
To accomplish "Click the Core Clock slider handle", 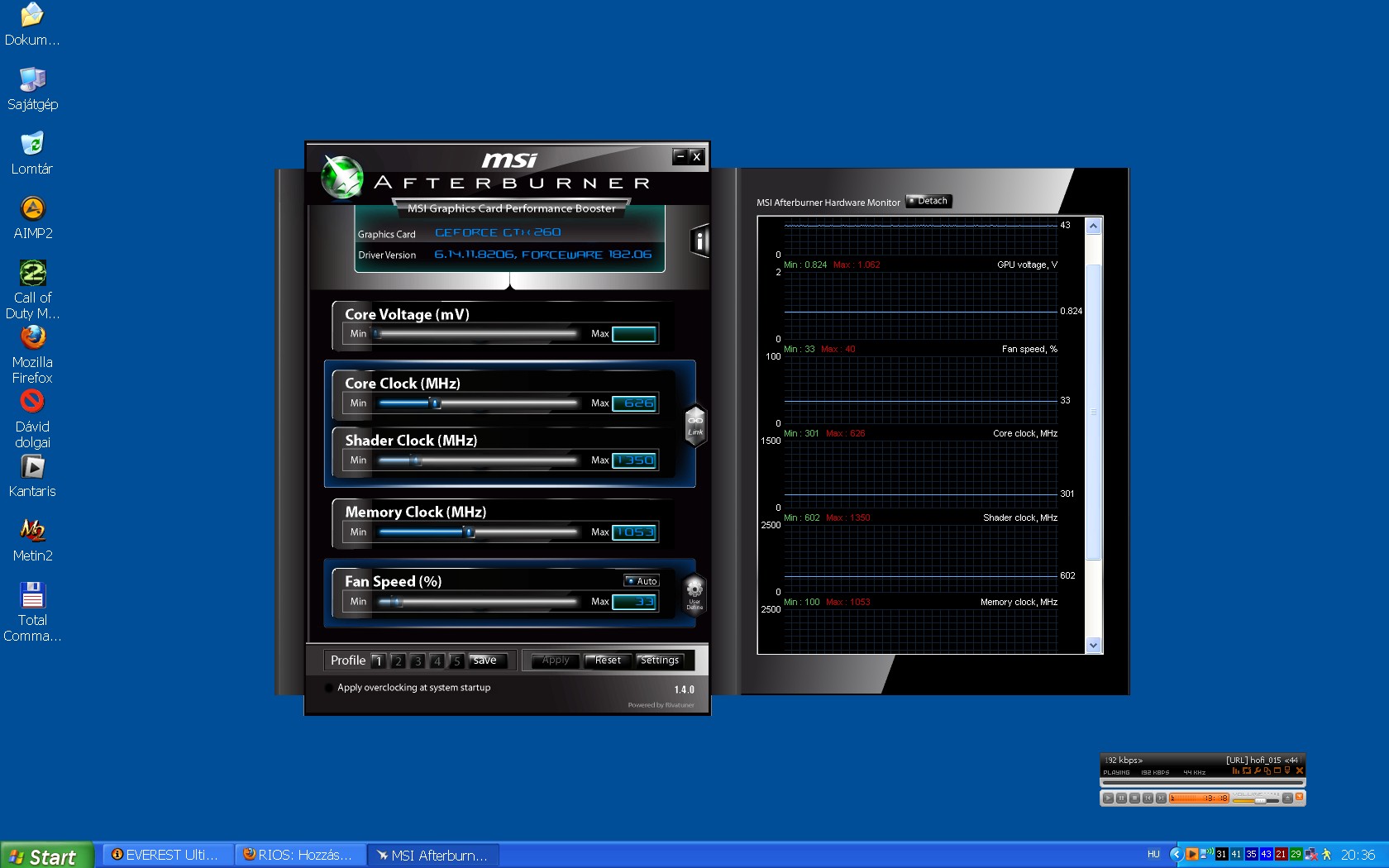I will [436, 403].
